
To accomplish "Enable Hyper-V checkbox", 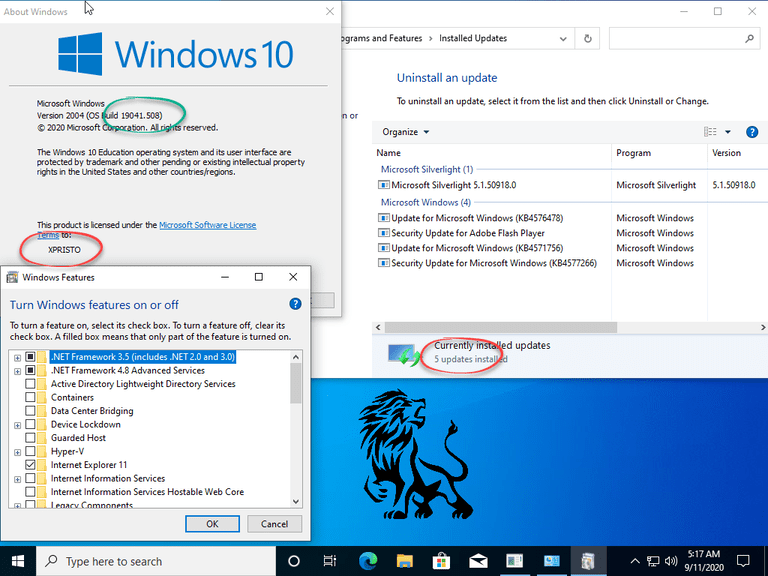I will coord(30,451).
